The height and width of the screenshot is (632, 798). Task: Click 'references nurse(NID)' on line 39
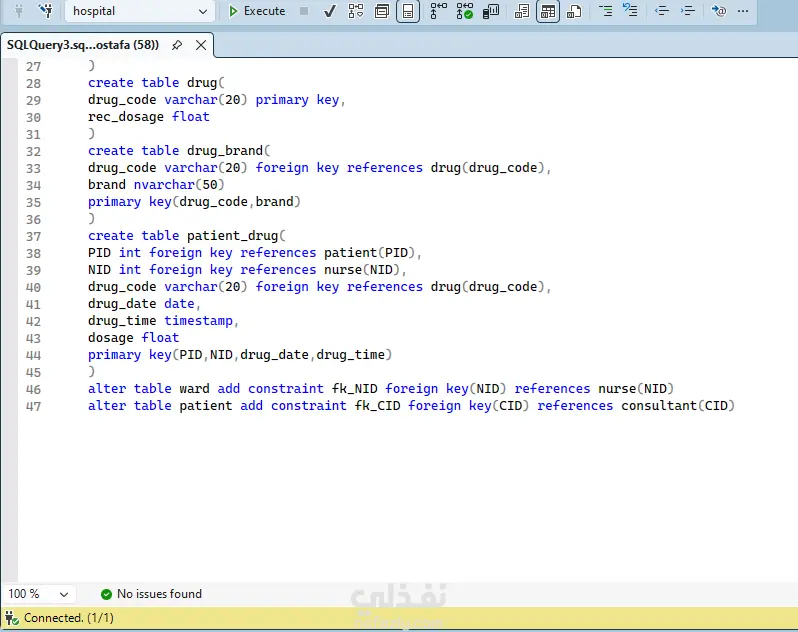(x=320, y=270)
